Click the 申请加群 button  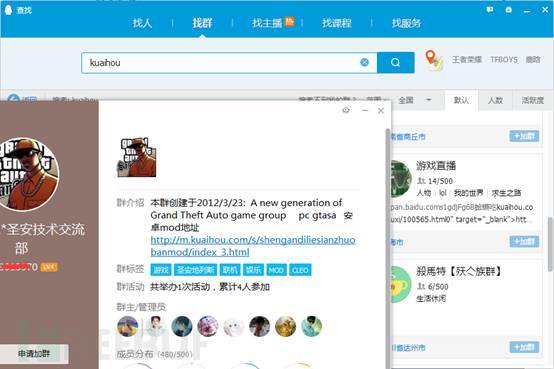coord(34,353)
